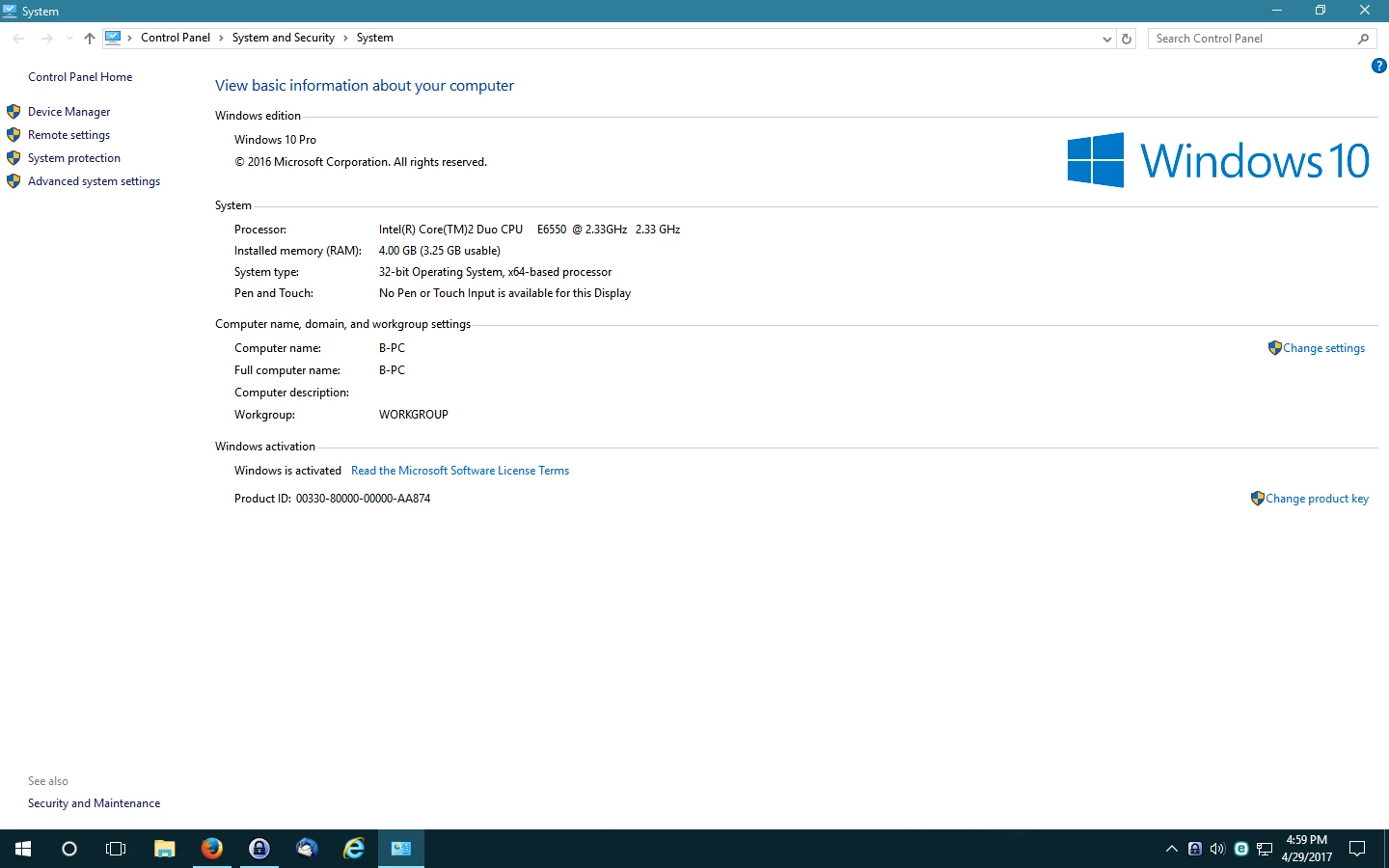Click Control Panel breadcrumb
This screenshot has height=868, width=1389.
pyautogui.click(x=176, y=38)
